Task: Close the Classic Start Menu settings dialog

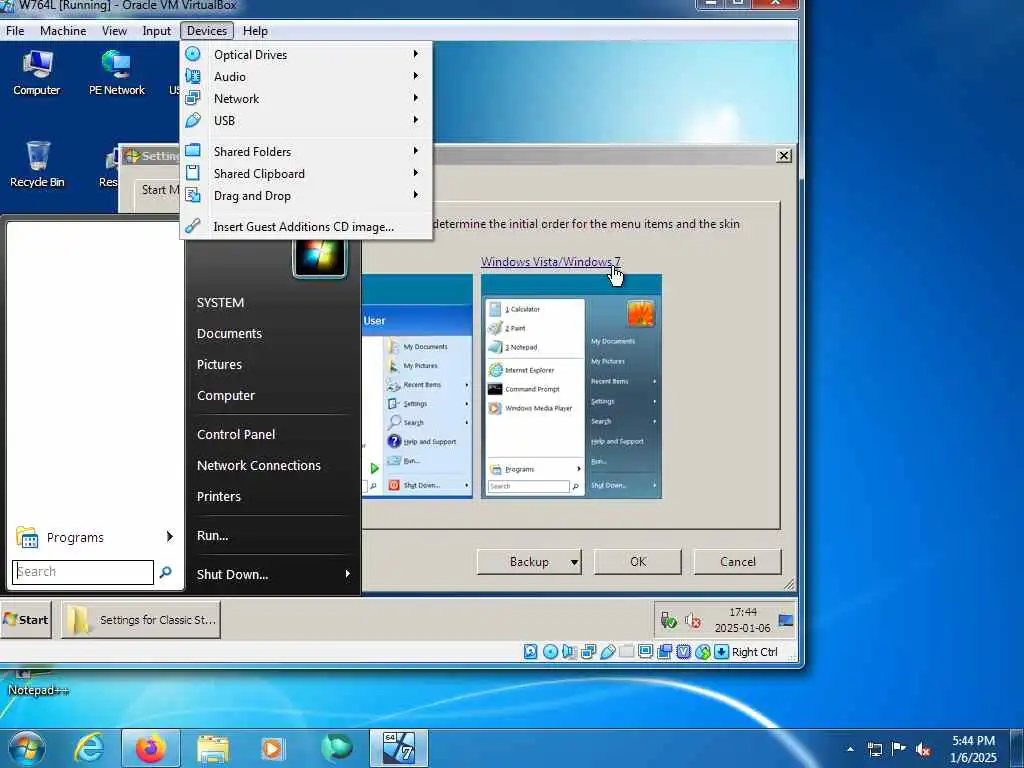Action: click(784, 155)
